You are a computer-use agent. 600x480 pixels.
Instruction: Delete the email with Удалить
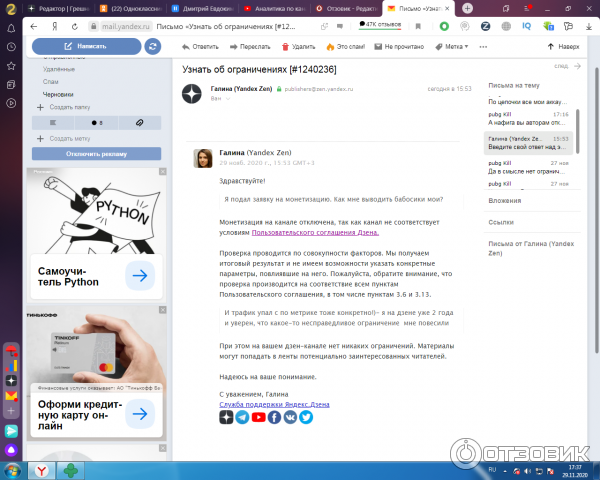point(298,47)
